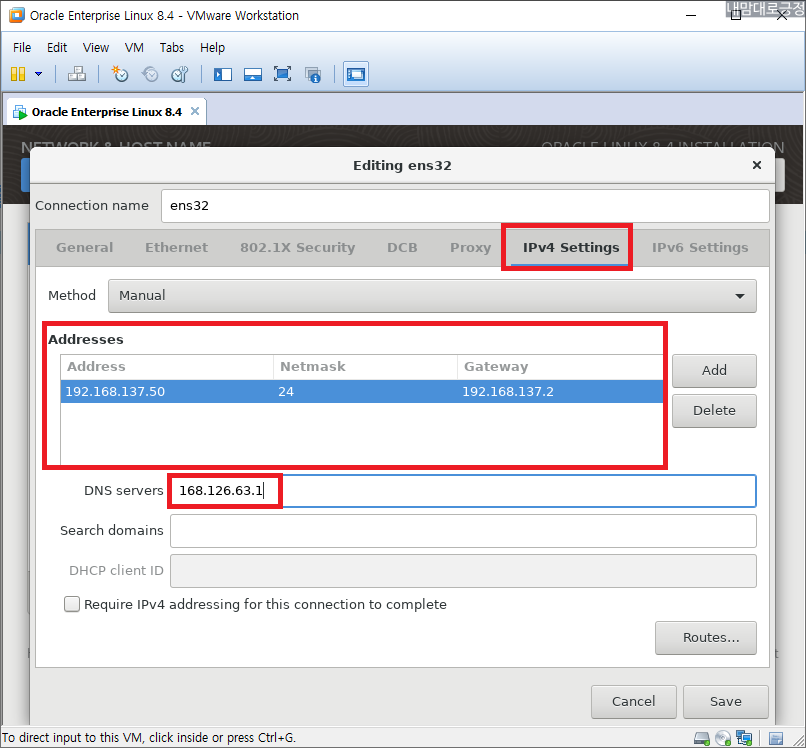Open the VM menu
This screenshot has width=806, height=748.
pos(134,47)
